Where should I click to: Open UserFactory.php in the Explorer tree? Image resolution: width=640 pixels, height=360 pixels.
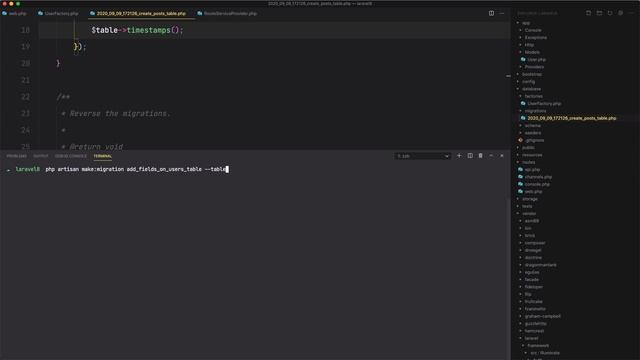(544, 104)
